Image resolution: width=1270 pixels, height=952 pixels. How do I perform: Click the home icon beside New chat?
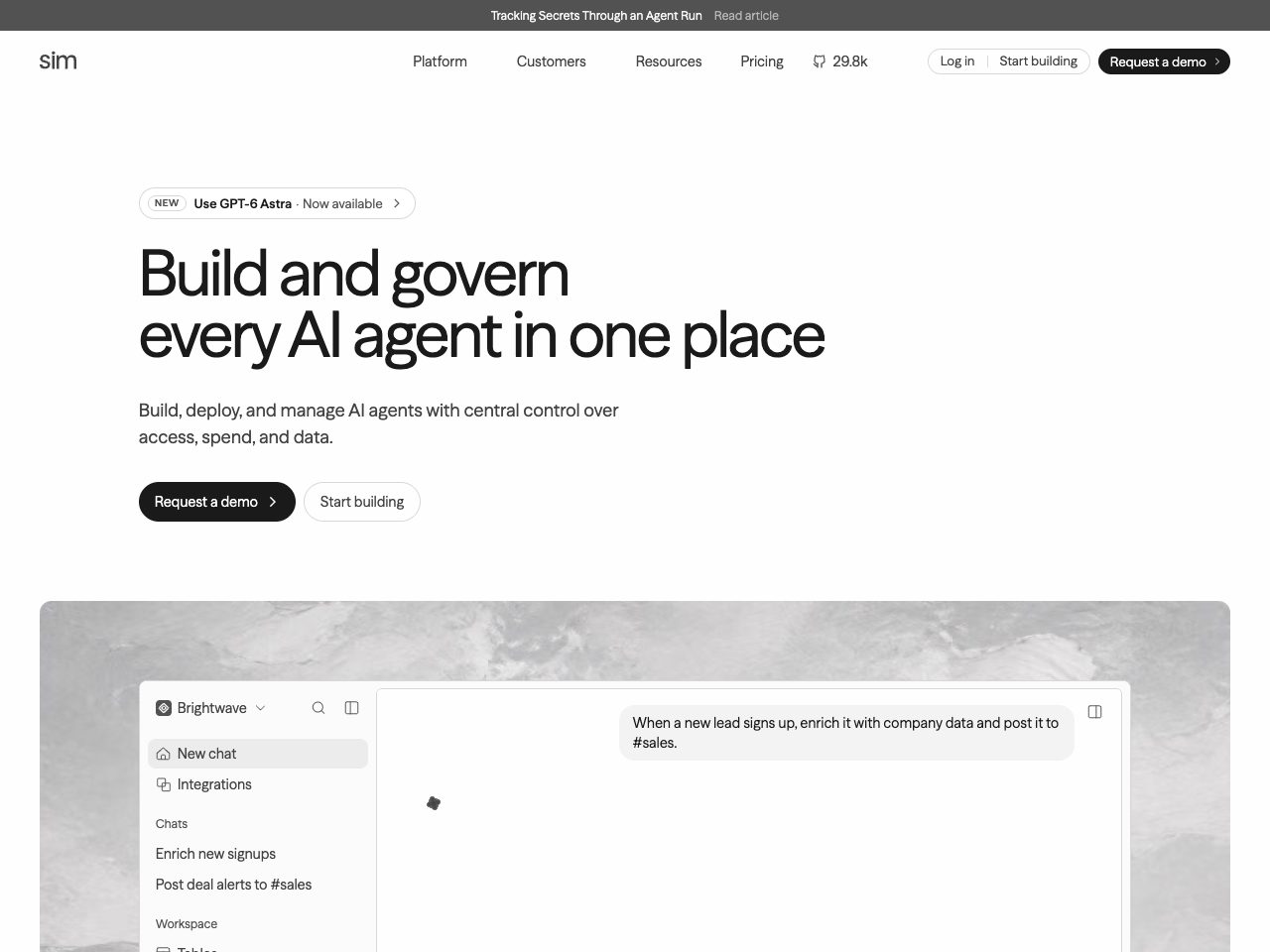(x=164, y=754)
